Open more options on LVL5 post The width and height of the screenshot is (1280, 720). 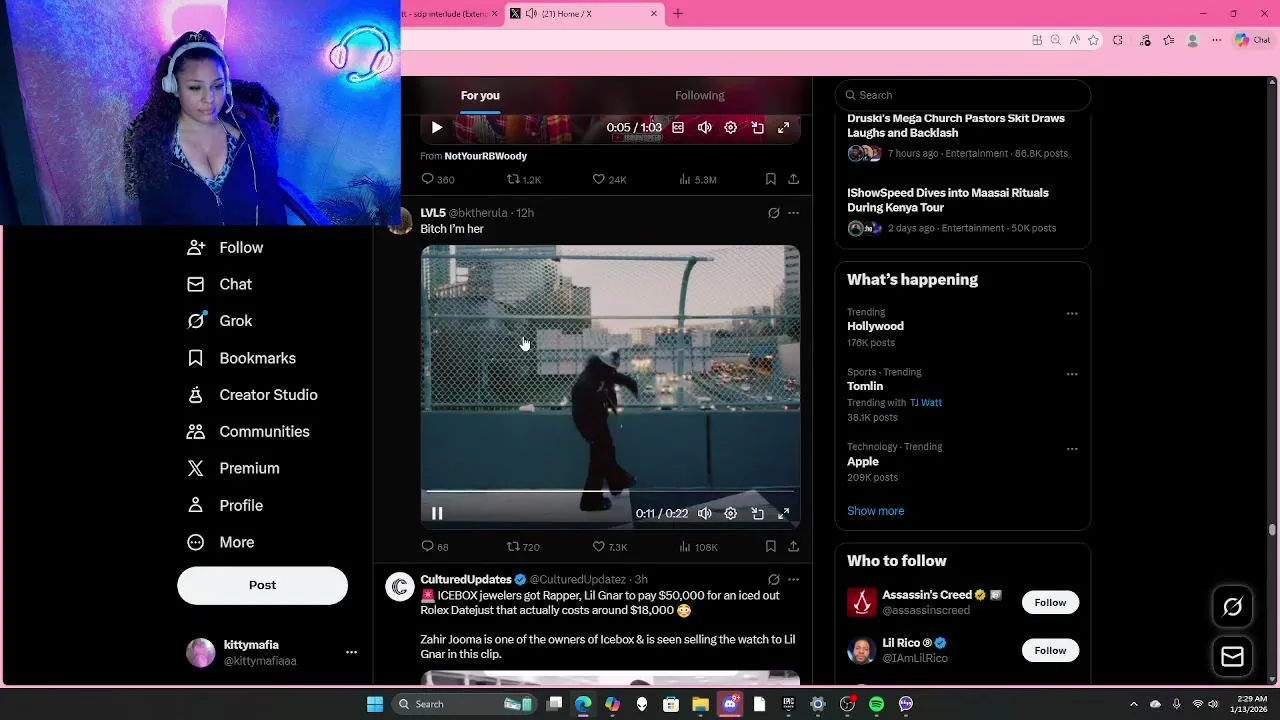793,213
